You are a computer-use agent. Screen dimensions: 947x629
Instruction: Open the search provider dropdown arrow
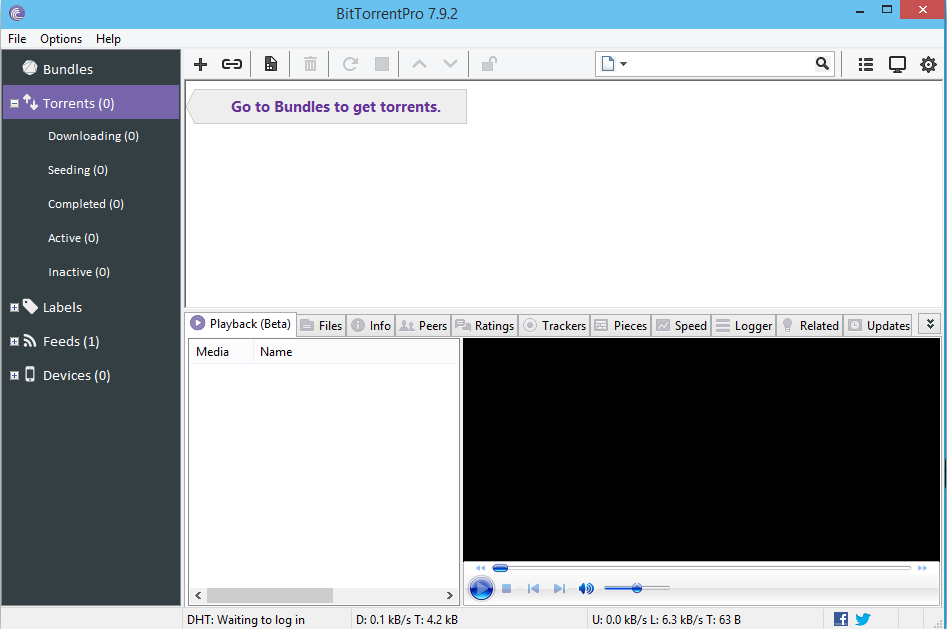623,63
